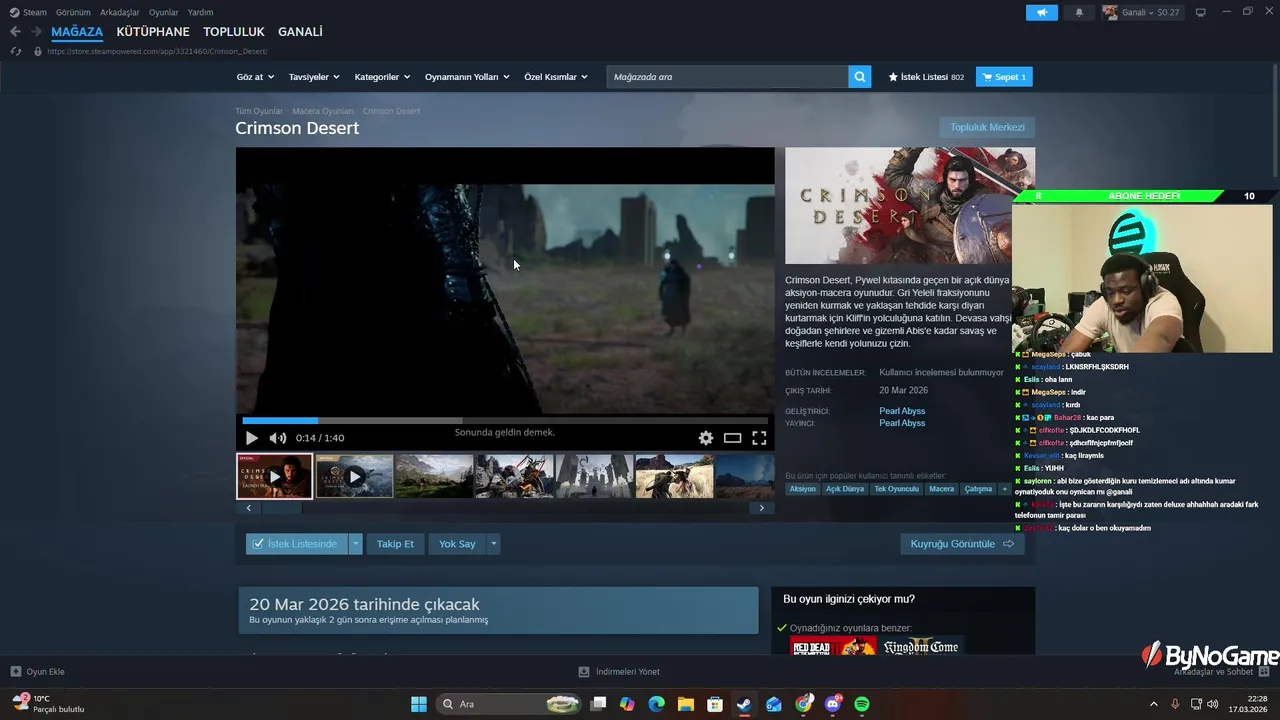The image size is (1280, 720).
Task: Open the Arkadaşlar menu
Action: coord(120,12)
